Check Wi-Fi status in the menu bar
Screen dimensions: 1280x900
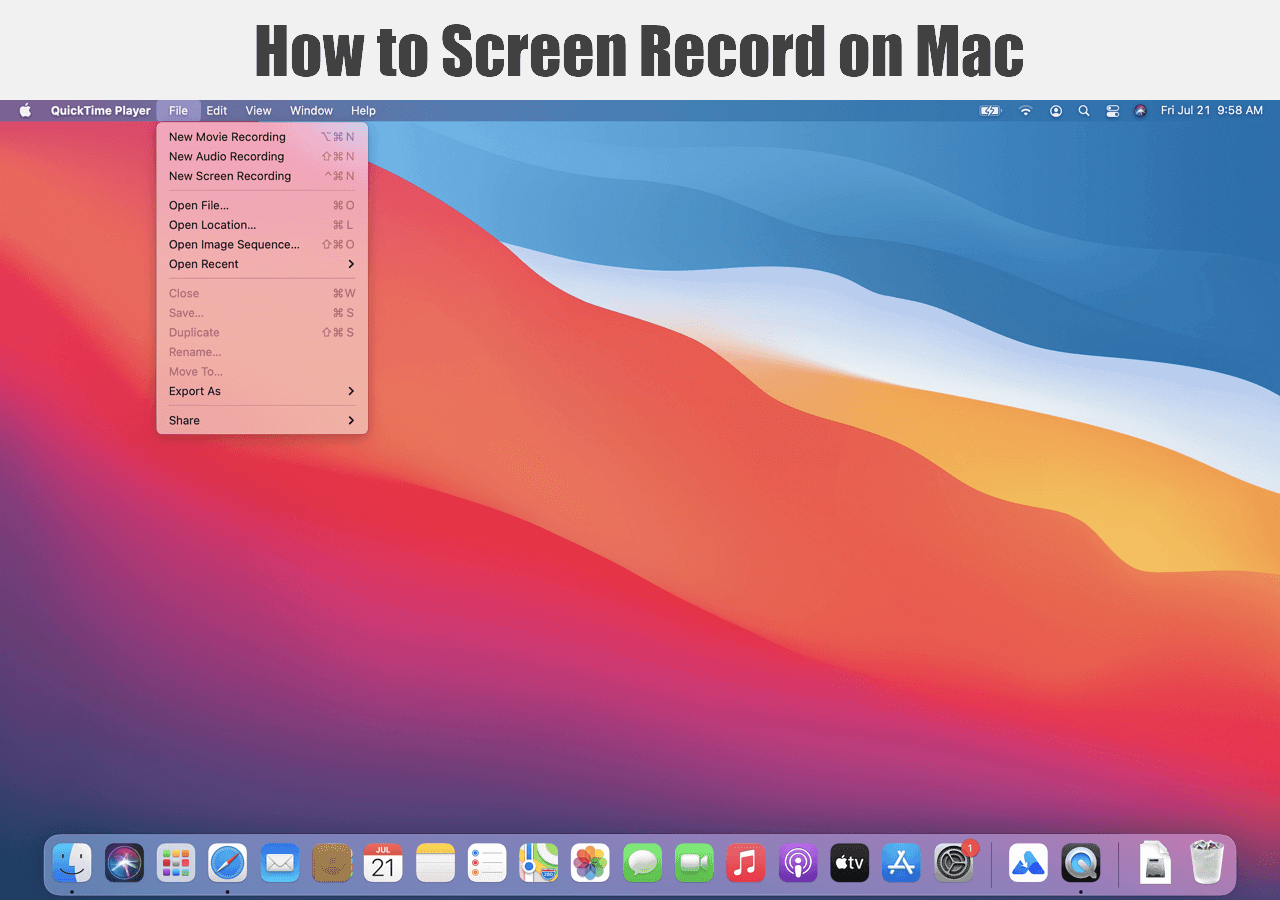(x=1026, y=111)
